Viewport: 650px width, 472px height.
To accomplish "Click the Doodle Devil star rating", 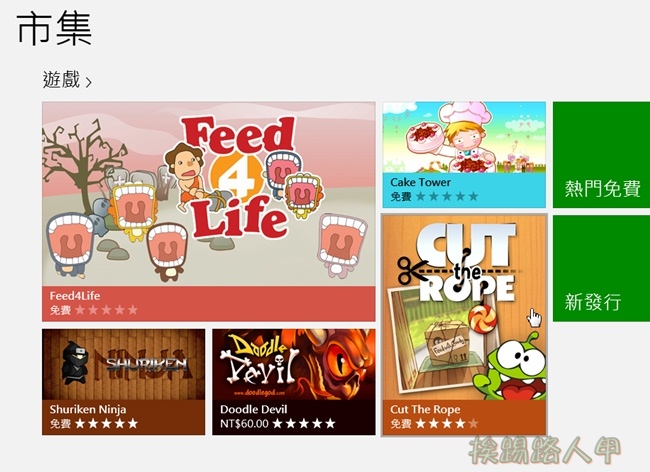I will [x=304, y=424].
